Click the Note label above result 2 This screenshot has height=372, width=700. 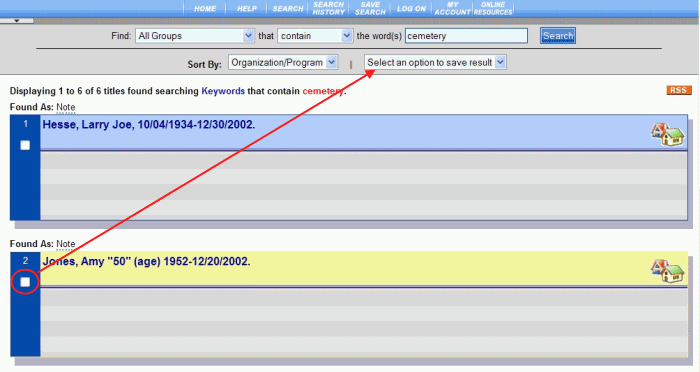click(x=66, y=244)
